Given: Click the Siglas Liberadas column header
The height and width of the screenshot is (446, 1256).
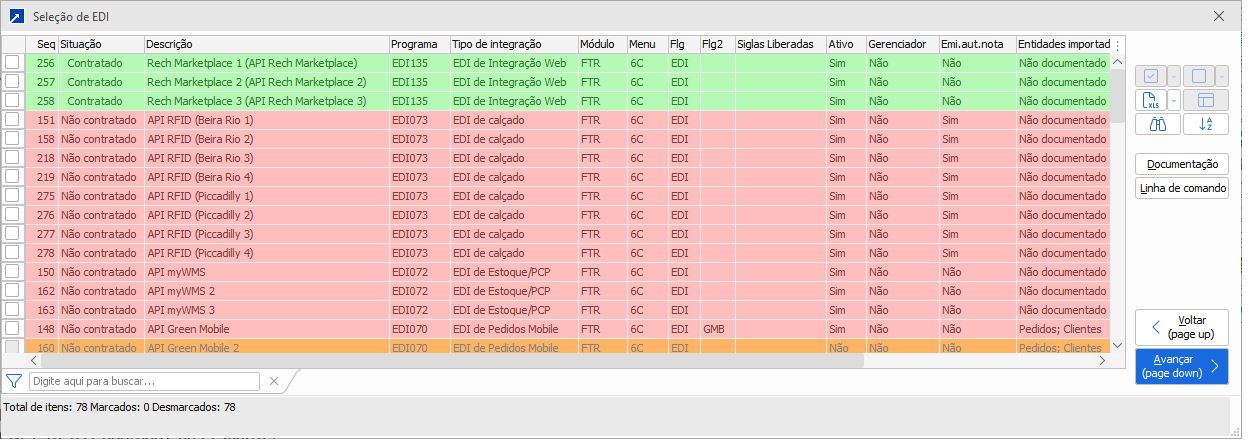Looking at the screenshot, I should tap(780, 45).
